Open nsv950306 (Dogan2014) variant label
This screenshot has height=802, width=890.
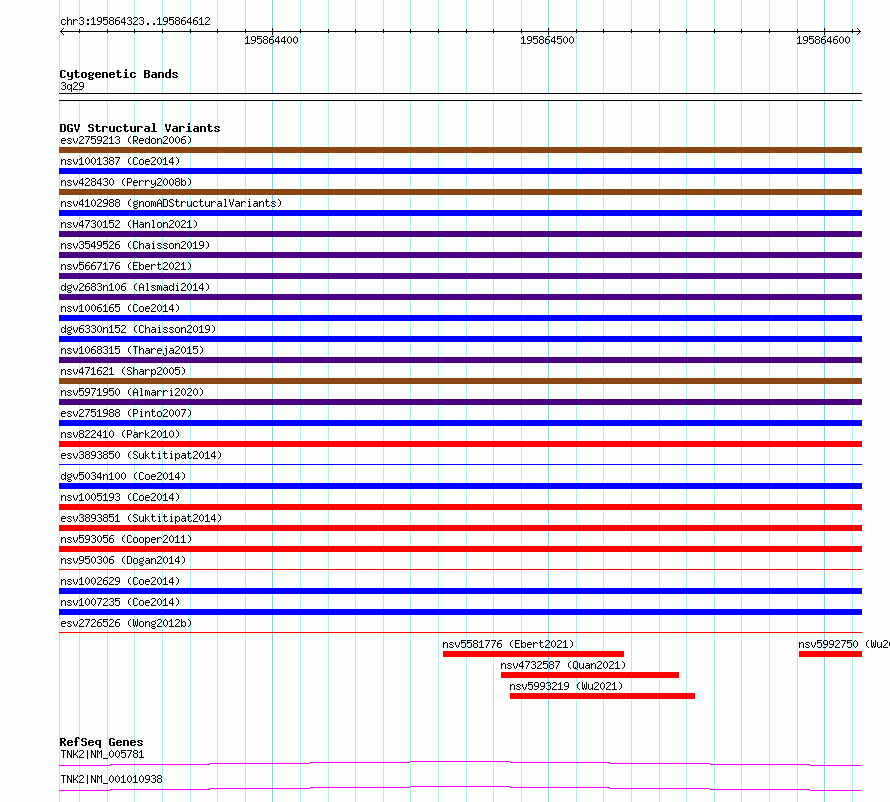(123, 560)
